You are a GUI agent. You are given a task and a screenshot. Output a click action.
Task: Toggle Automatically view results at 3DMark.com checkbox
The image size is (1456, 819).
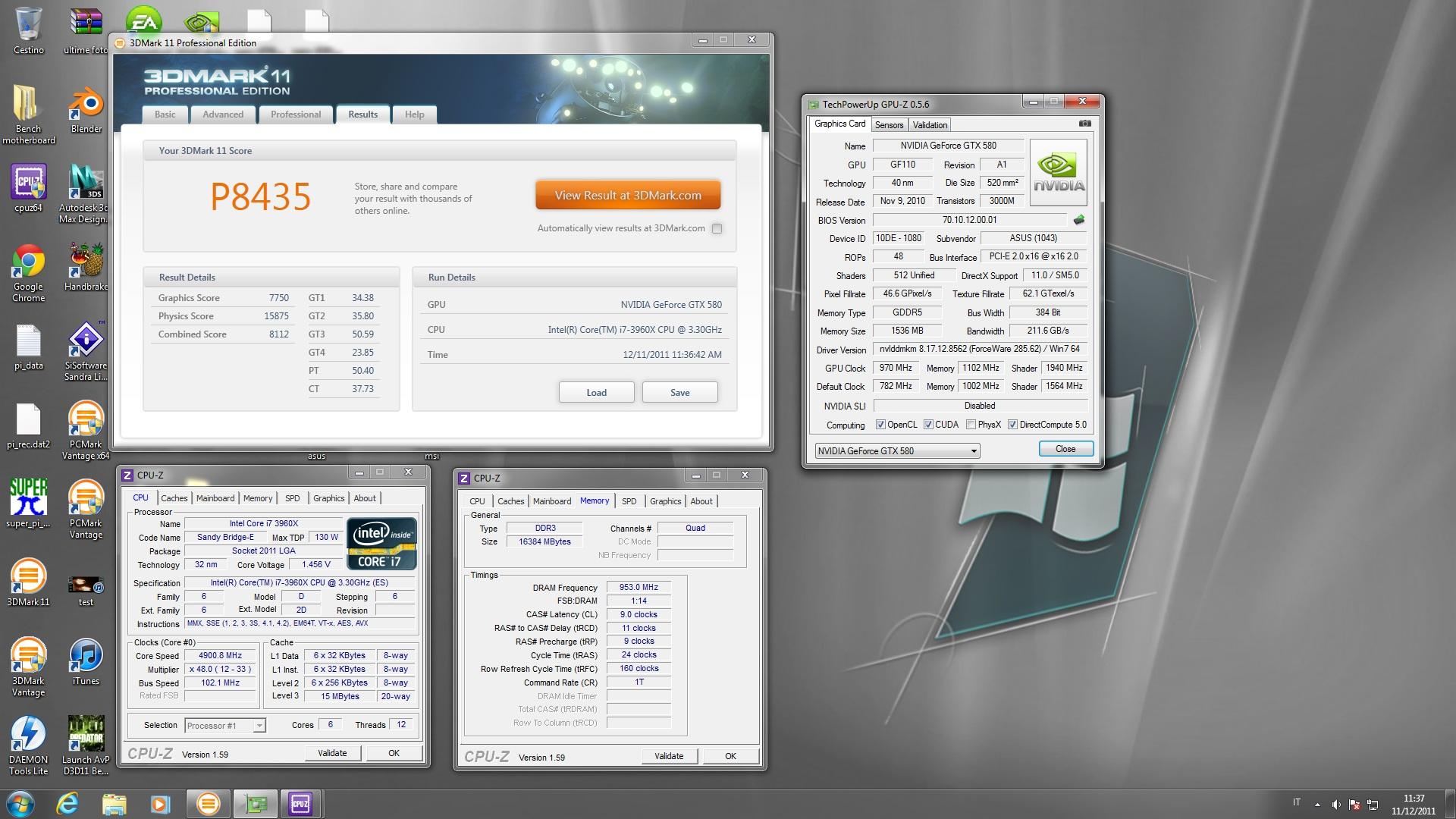tap(717, 228)
